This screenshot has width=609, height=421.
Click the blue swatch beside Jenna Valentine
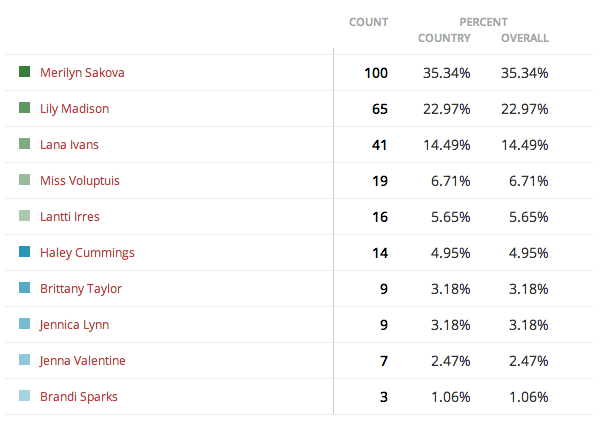(24, 360)
